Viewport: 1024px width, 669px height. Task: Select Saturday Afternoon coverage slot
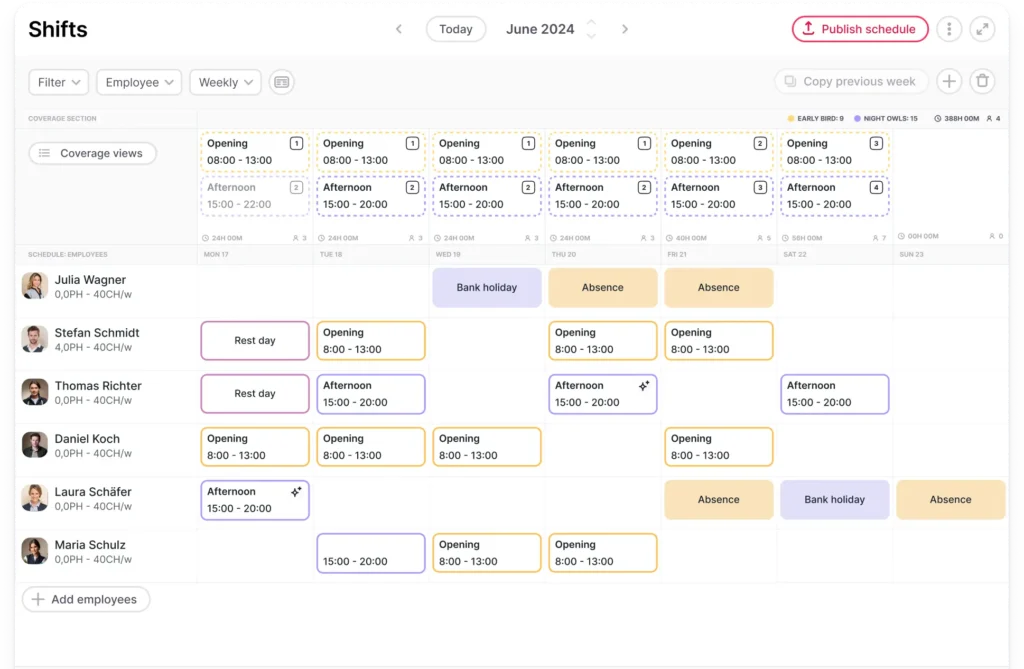click(x=835, y=195)
